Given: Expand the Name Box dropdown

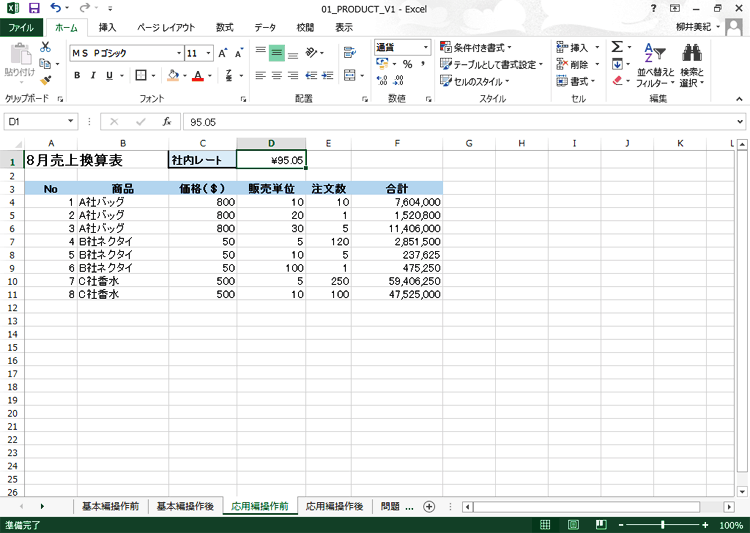Looking at the screenshot, I should (x=70, y=122).
